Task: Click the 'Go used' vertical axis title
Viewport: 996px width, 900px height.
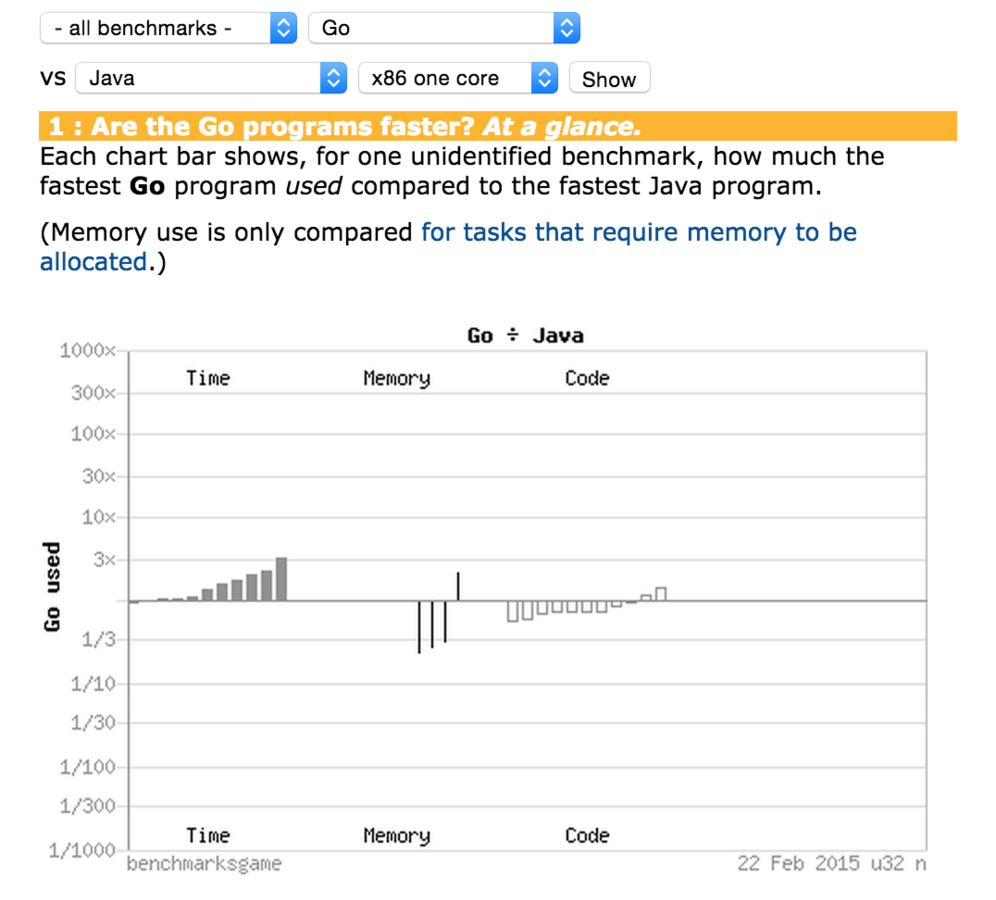Action: [x=52, y=587]
